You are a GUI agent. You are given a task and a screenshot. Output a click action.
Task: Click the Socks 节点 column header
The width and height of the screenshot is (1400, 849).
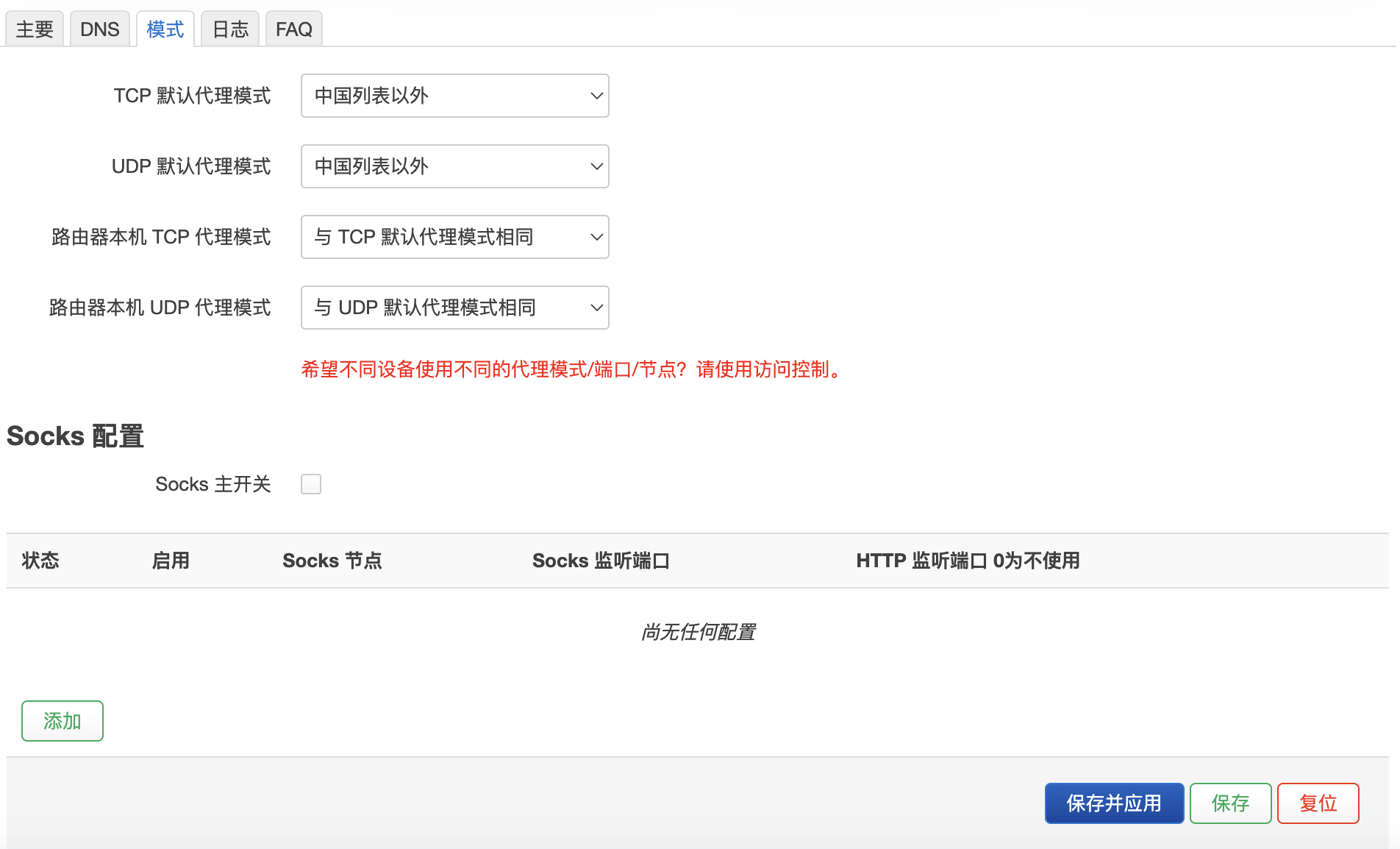(332, 561)
